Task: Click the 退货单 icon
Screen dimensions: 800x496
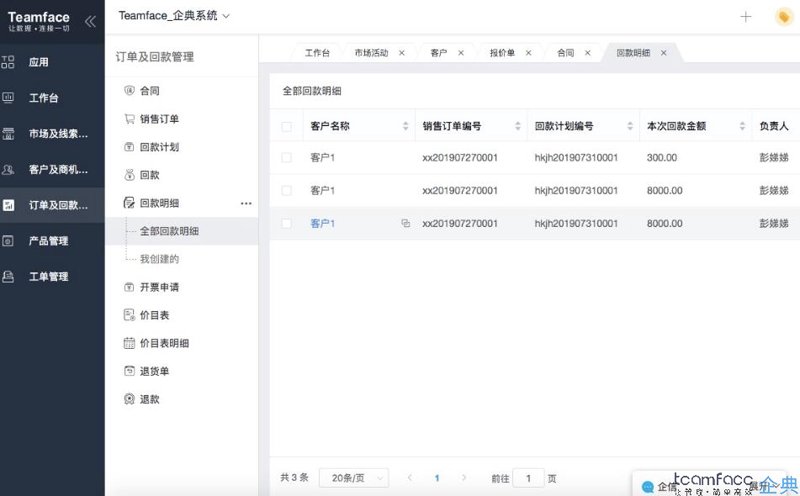Action: (x=129, y=371)
